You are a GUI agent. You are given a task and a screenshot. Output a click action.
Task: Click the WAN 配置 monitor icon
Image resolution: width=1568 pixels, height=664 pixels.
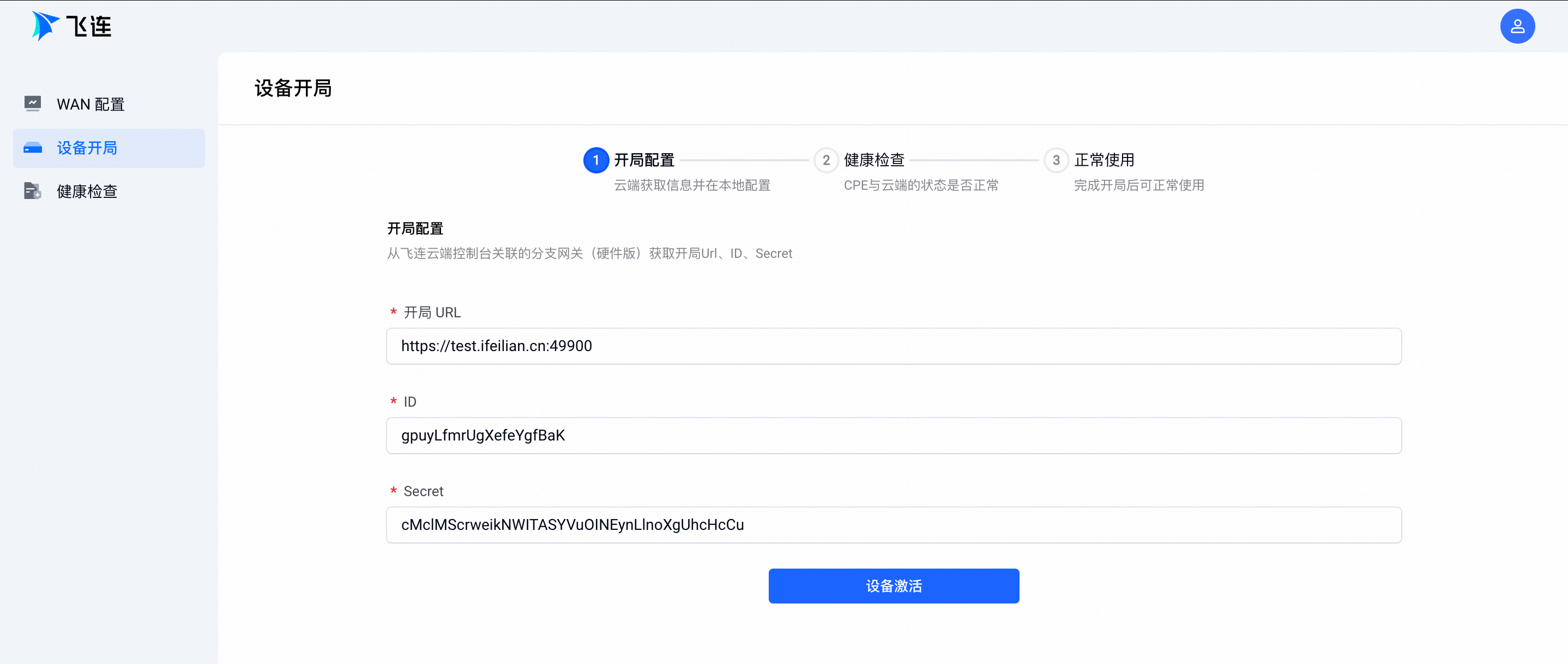point(33,104)
